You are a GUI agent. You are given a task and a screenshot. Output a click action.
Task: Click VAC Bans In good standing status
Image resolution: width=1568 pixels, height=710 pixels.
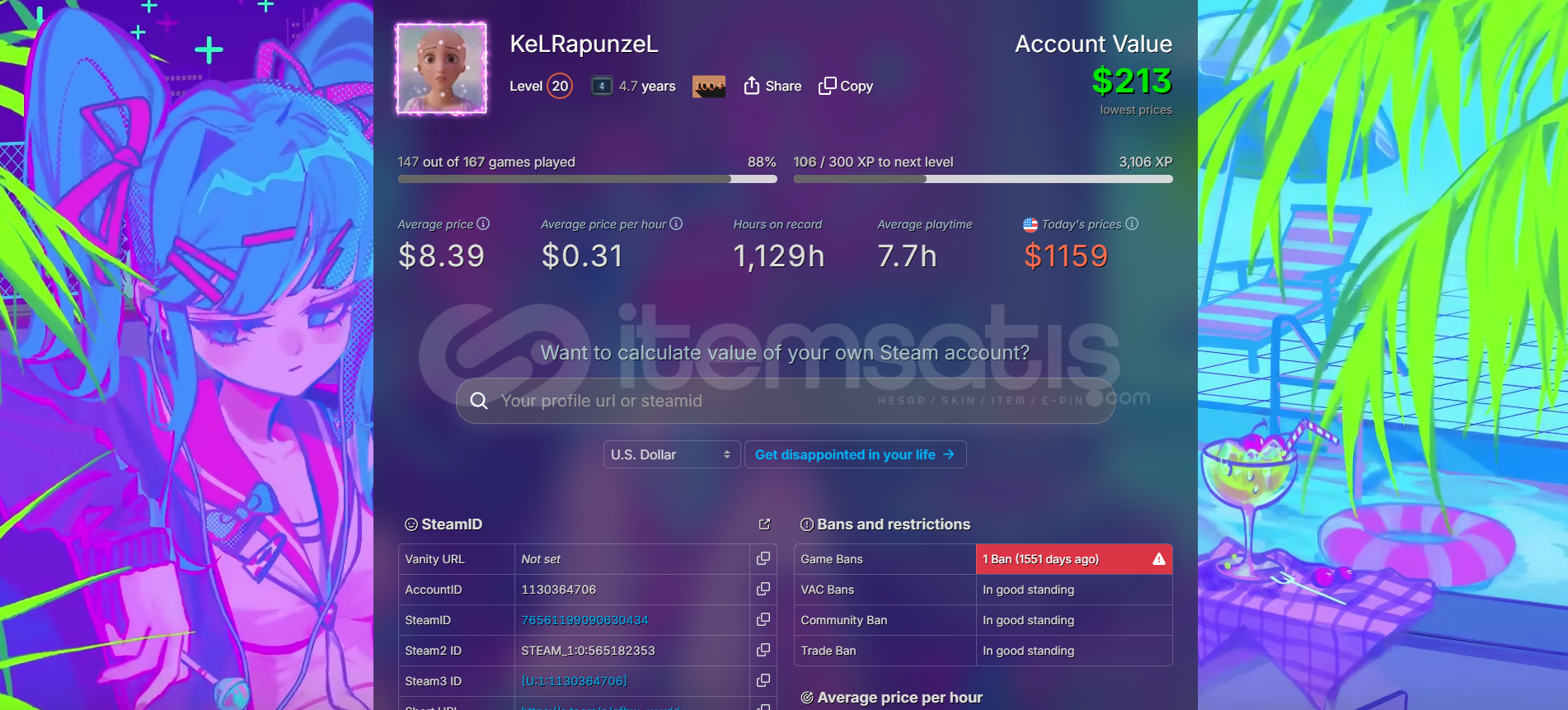tap(1028, 590)
